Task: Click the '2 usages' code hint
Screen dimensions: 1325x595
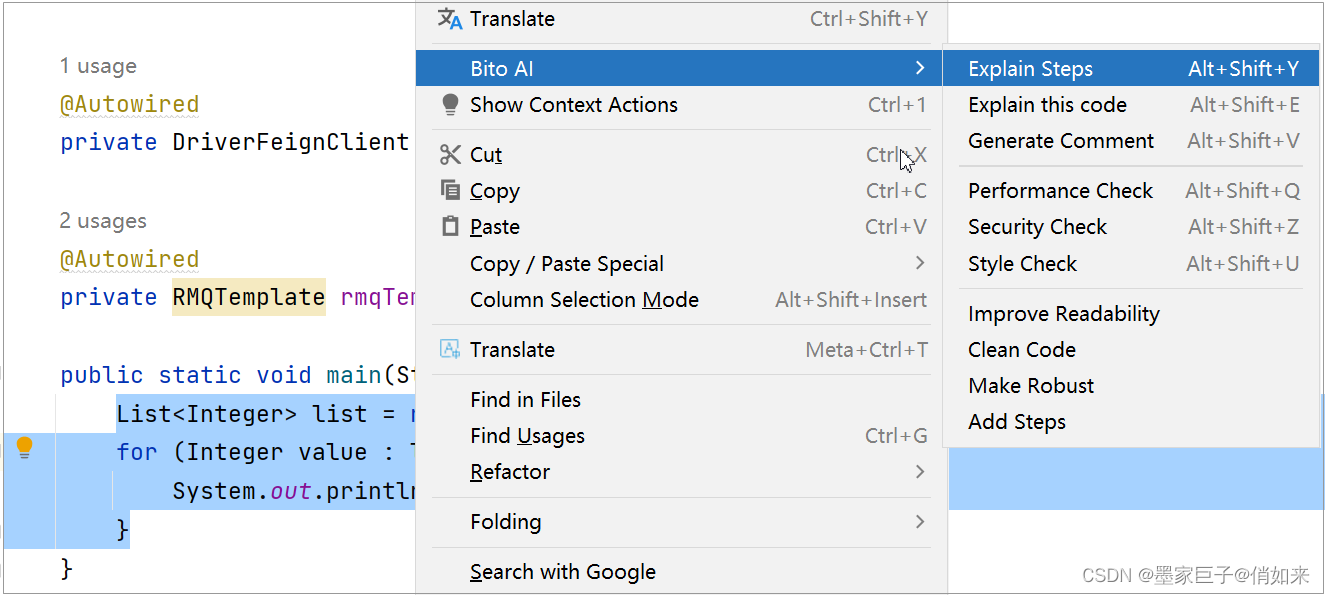Action: point(103,221)
